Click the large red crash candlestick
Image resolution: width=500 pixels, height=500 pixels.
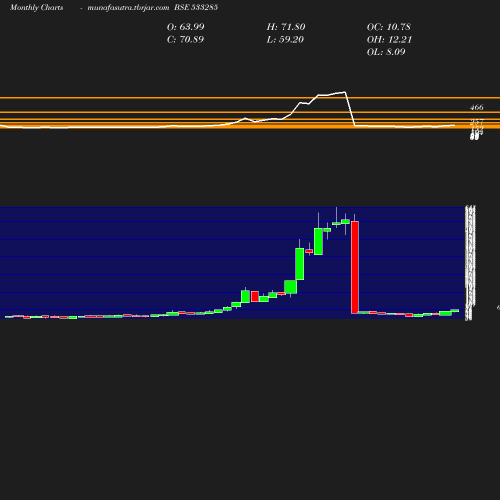pos(355,267)
